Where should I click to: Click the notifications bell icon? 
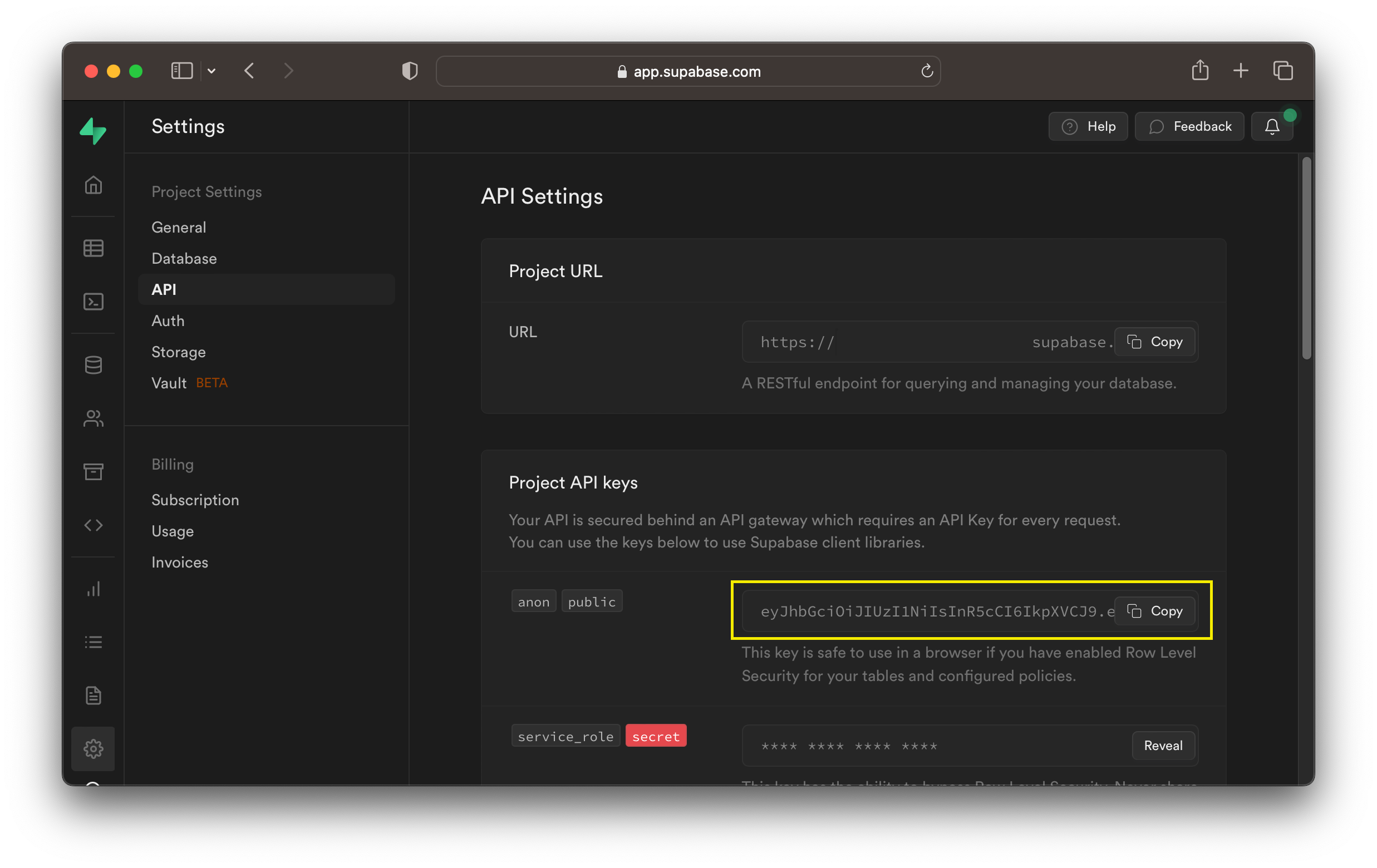[x=1272, y=126]
